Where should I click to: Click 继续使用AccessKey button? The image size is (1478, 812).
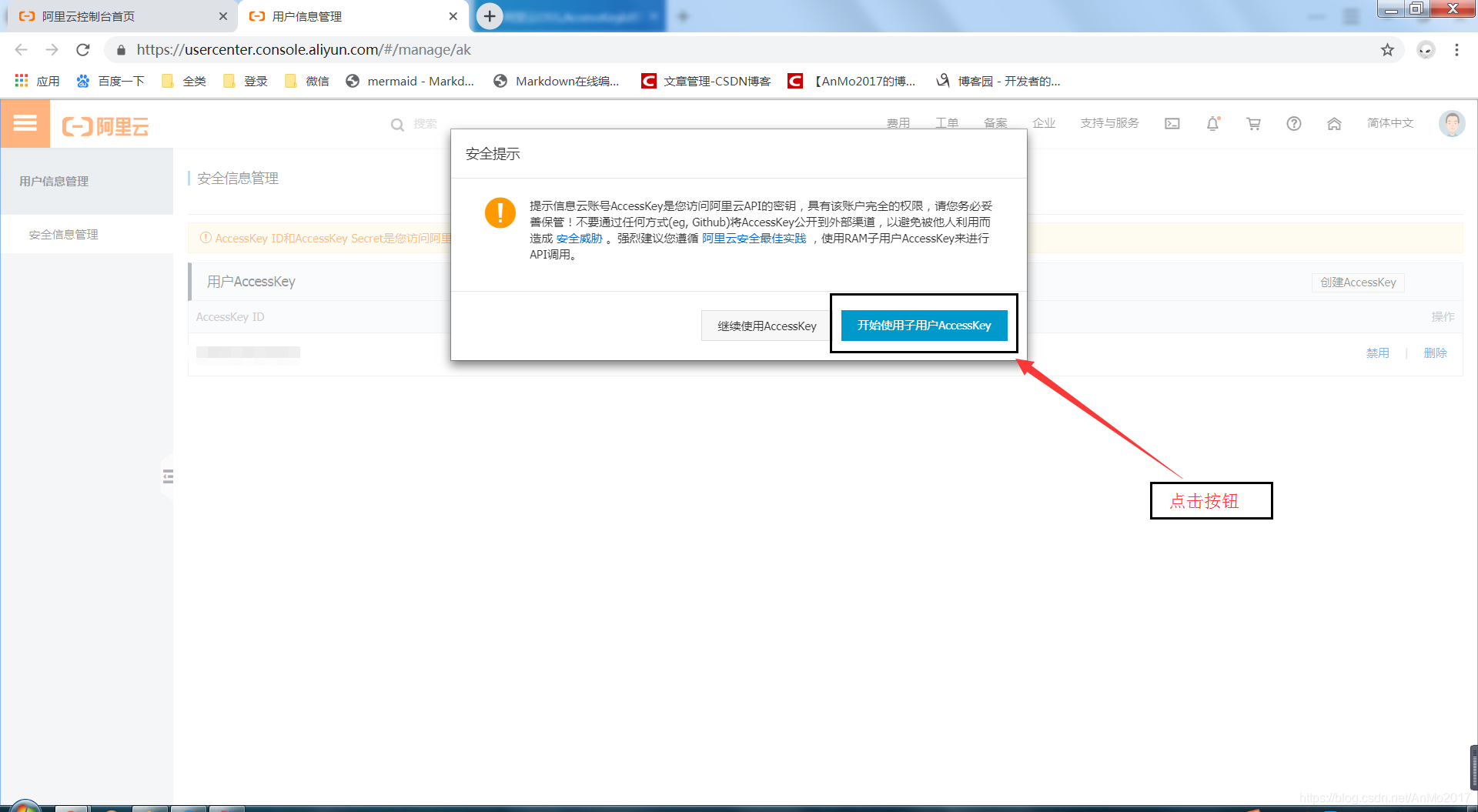point(767,326)
